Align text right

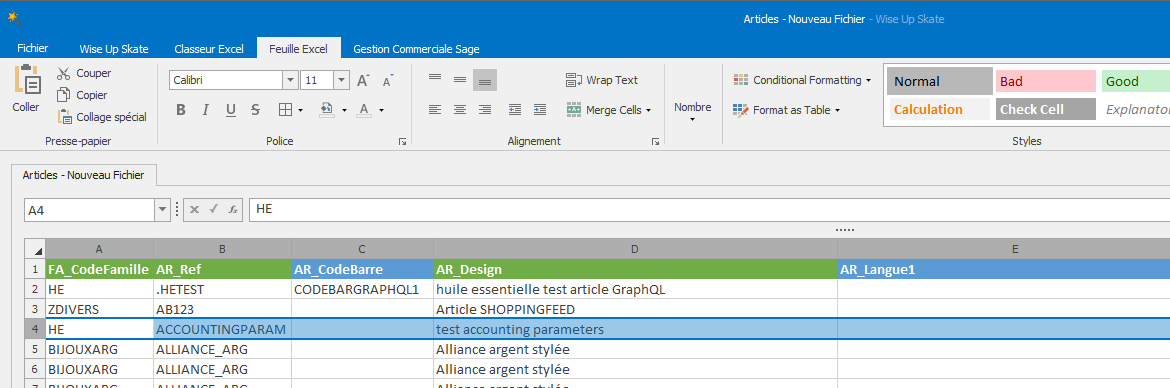pos(485,110)
